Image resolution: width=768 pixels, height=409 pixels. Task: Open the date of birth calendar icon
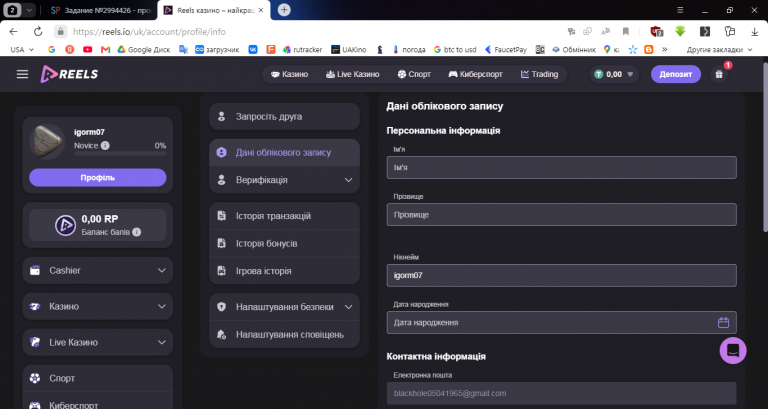723,322
